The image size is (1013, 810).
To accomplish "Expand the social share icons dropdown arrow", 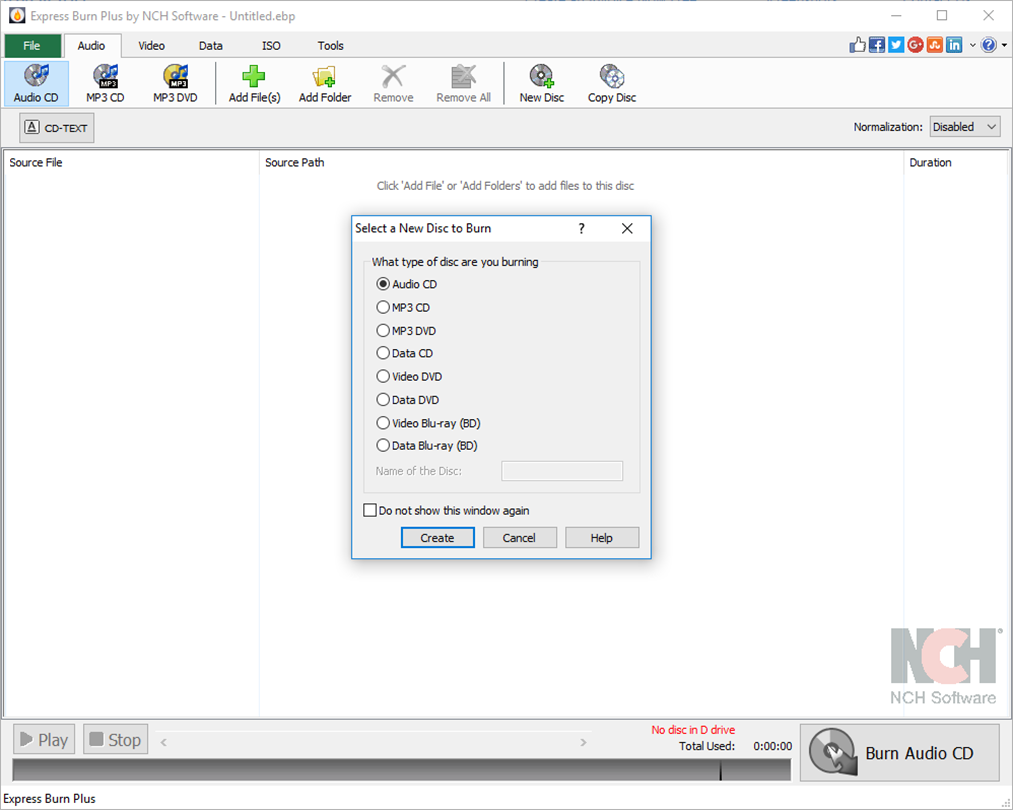I will pyautogui.click(x=972, y=45).
